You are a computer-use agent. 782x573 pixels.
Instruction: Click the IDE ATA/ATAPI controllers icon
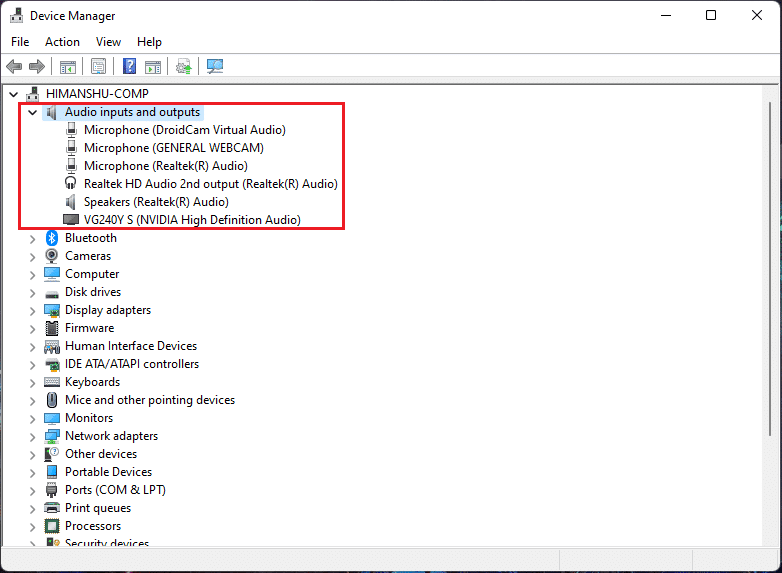point(52,365)
